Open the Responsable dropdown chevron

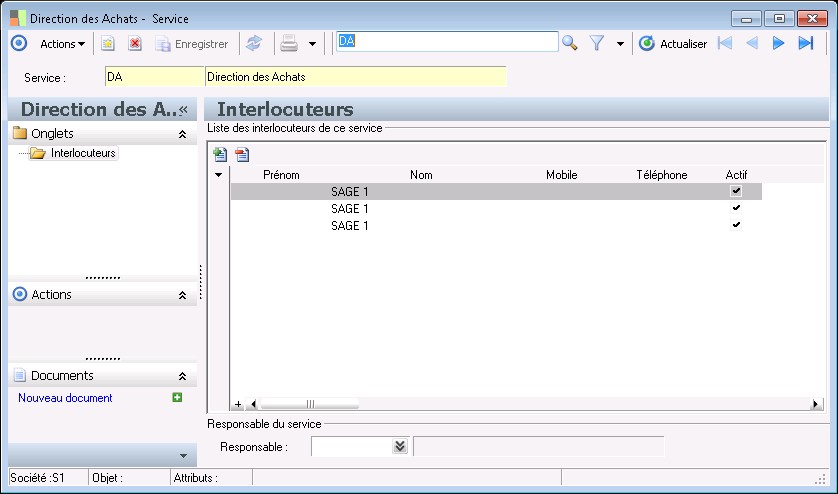click(x=400, y=446)
